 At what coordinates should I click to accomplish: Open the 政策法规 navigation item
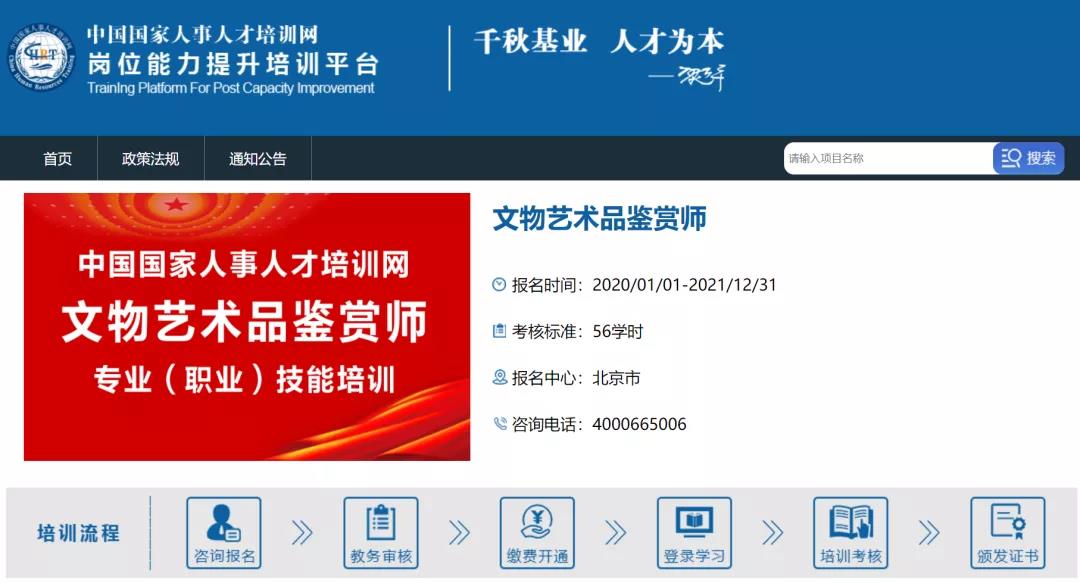point(150,158)
